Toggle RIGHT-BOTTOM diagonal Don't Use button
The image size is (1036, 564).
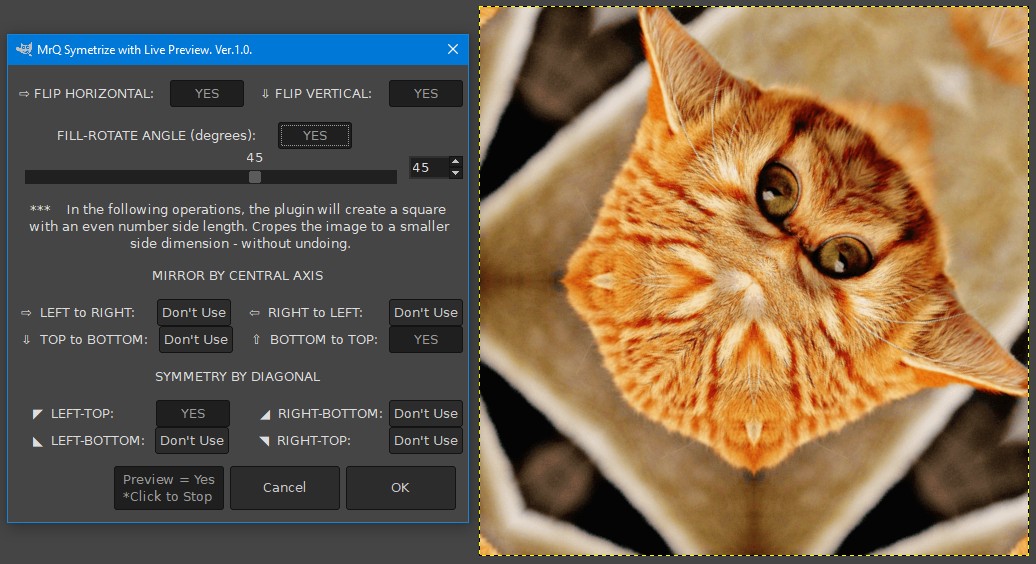[426, 413]
